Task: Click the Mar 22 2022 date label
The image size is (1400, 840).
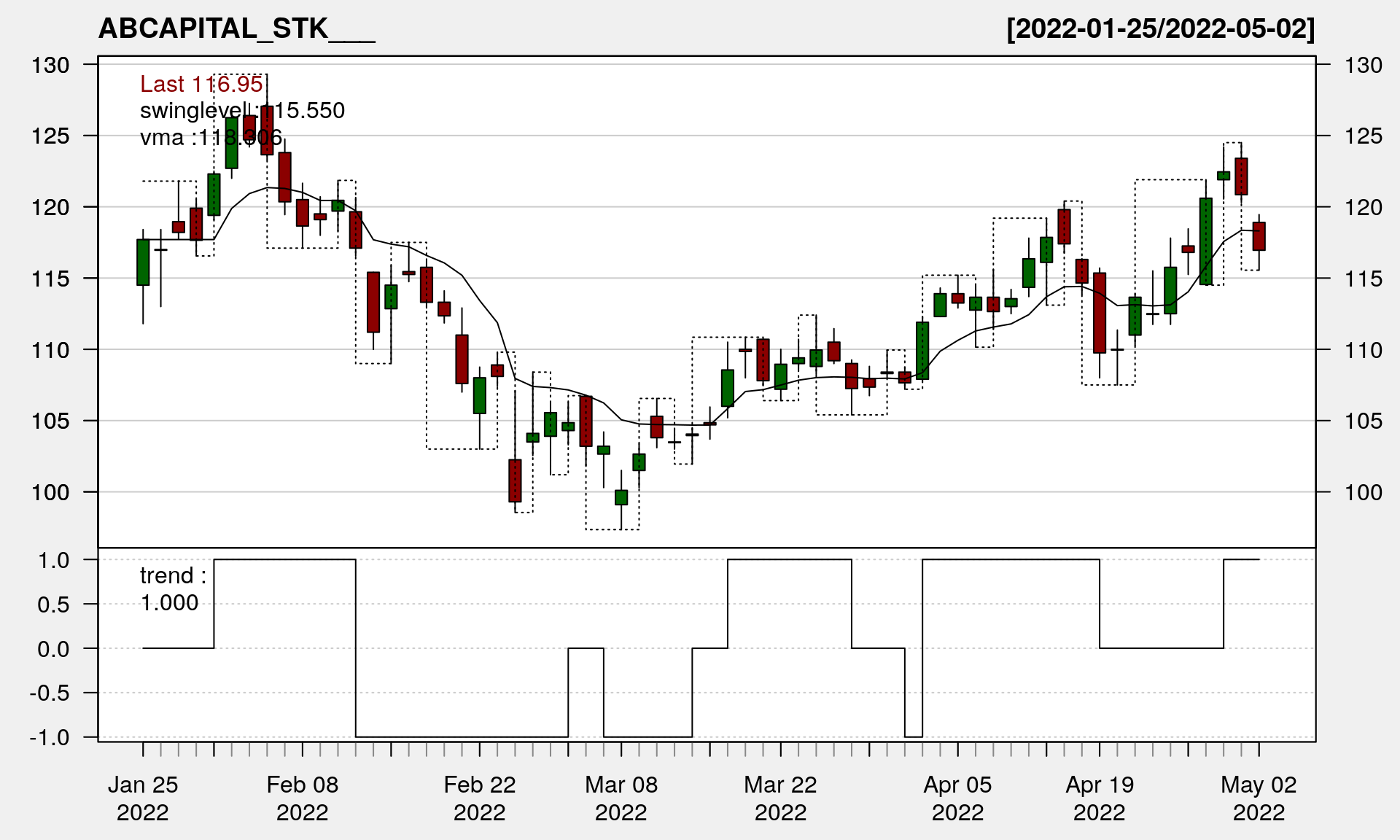Action: click(x=780, y=798)
